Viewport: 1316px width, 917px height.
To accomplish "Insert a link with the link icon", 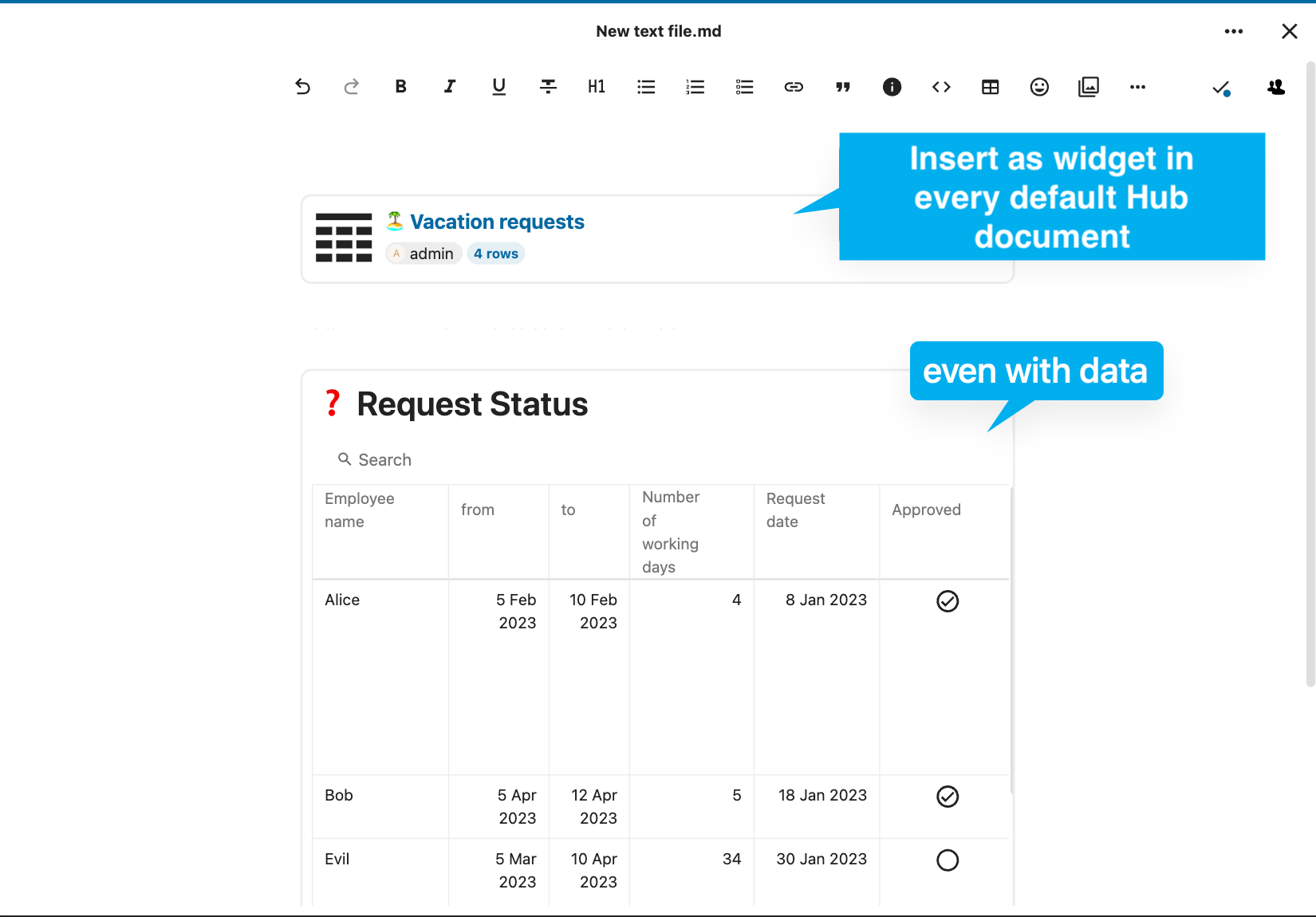I will pos(794,87).
